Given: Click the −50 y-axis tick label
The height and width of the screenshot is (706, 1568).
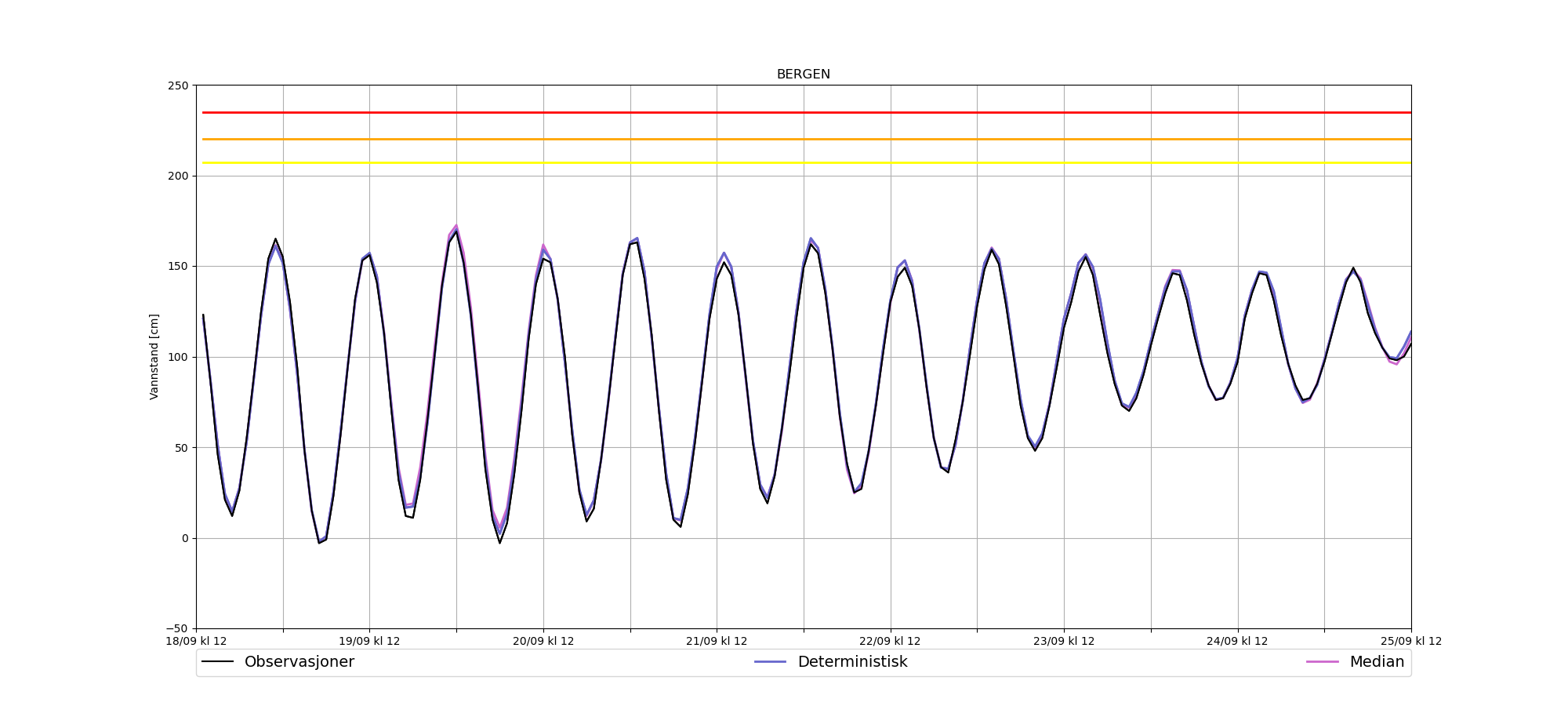Looking at the screenshot, I should [177, 629].
